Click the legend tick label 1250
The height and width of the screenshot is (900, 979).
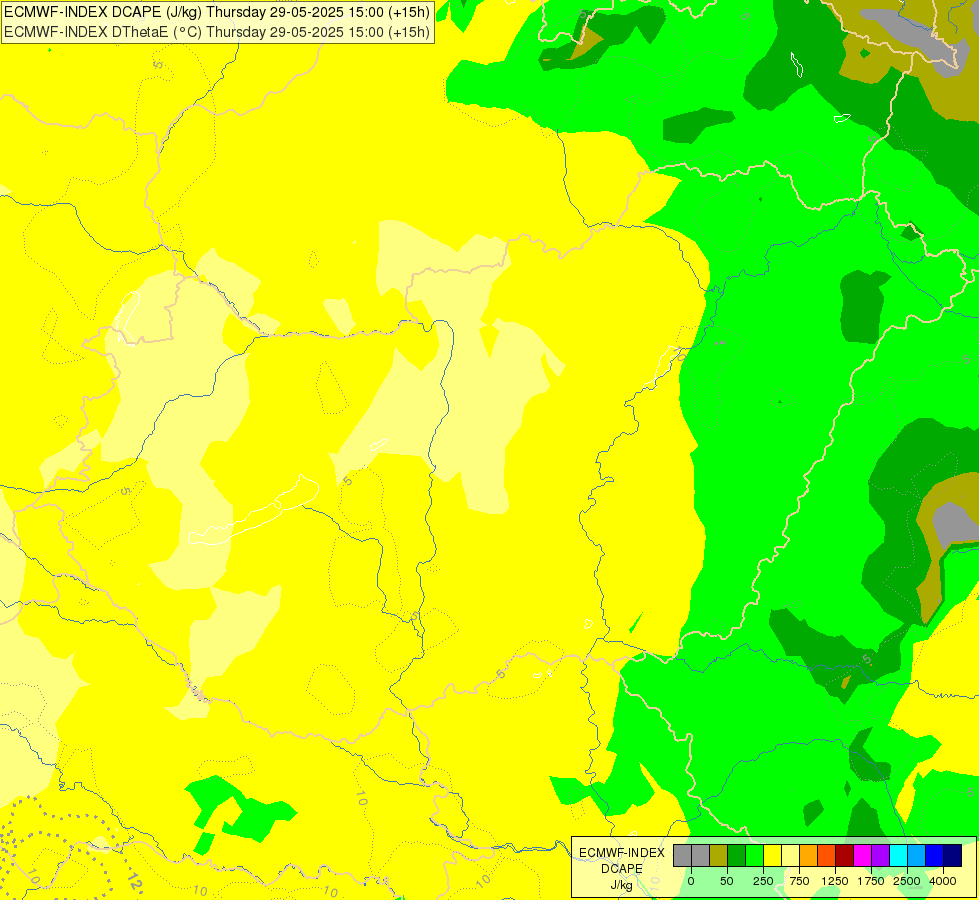[835, 881]
